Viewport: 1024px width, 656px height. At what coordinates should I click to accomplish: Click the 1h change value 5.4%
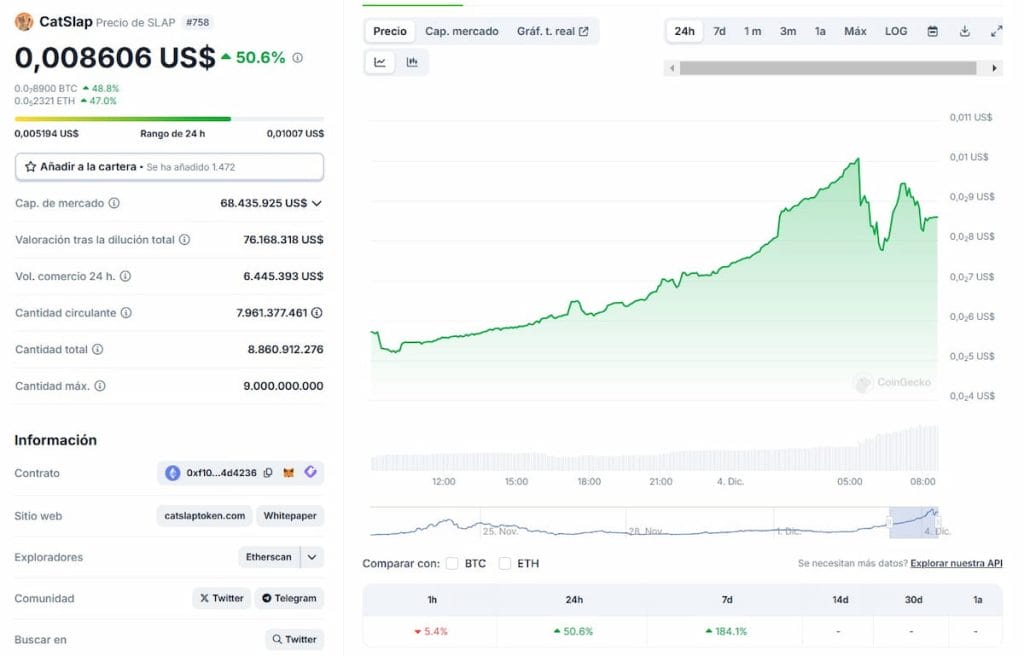(x=431, y=631)
